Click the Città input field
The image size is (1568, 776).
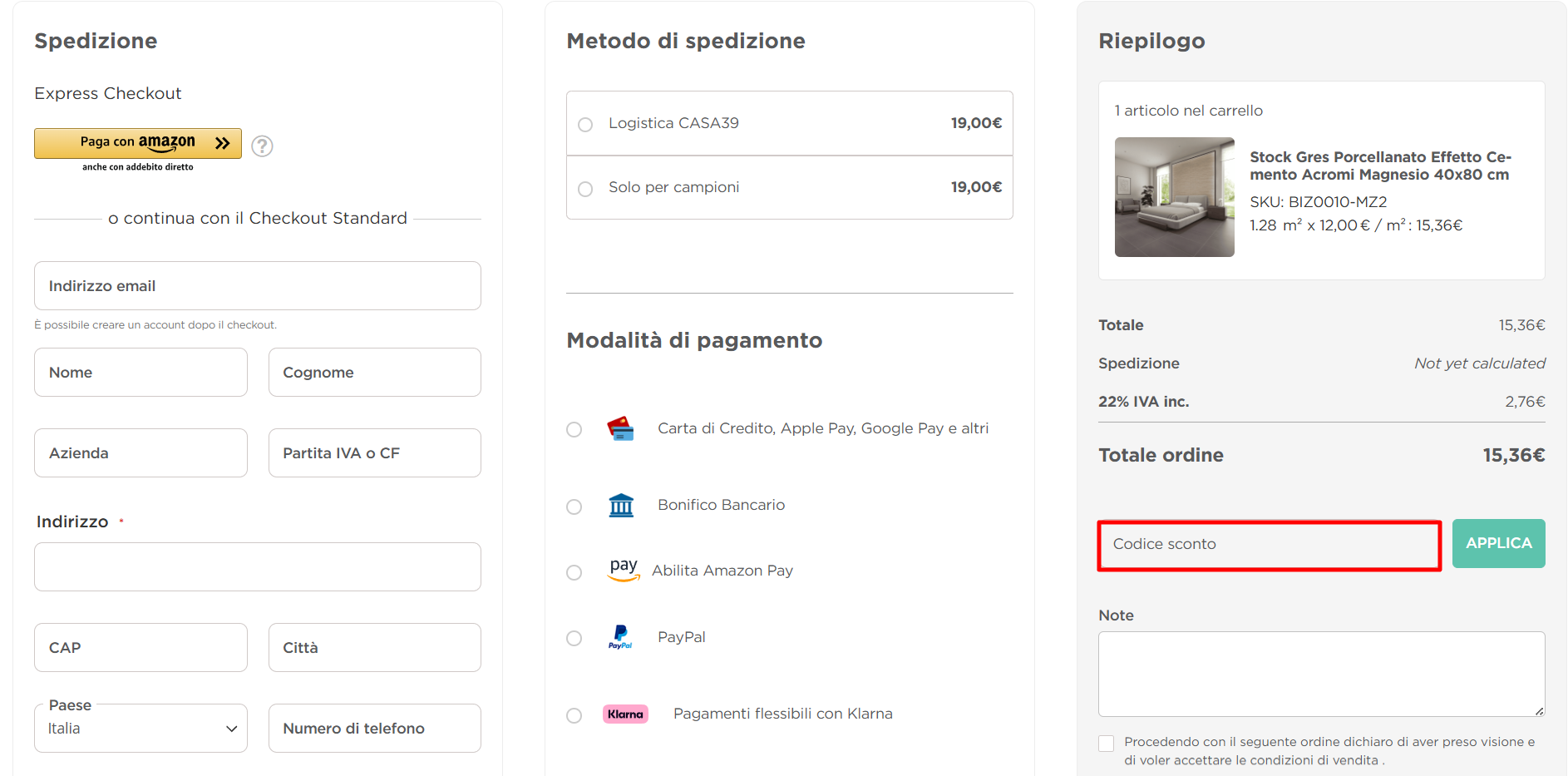click(375, 648)
